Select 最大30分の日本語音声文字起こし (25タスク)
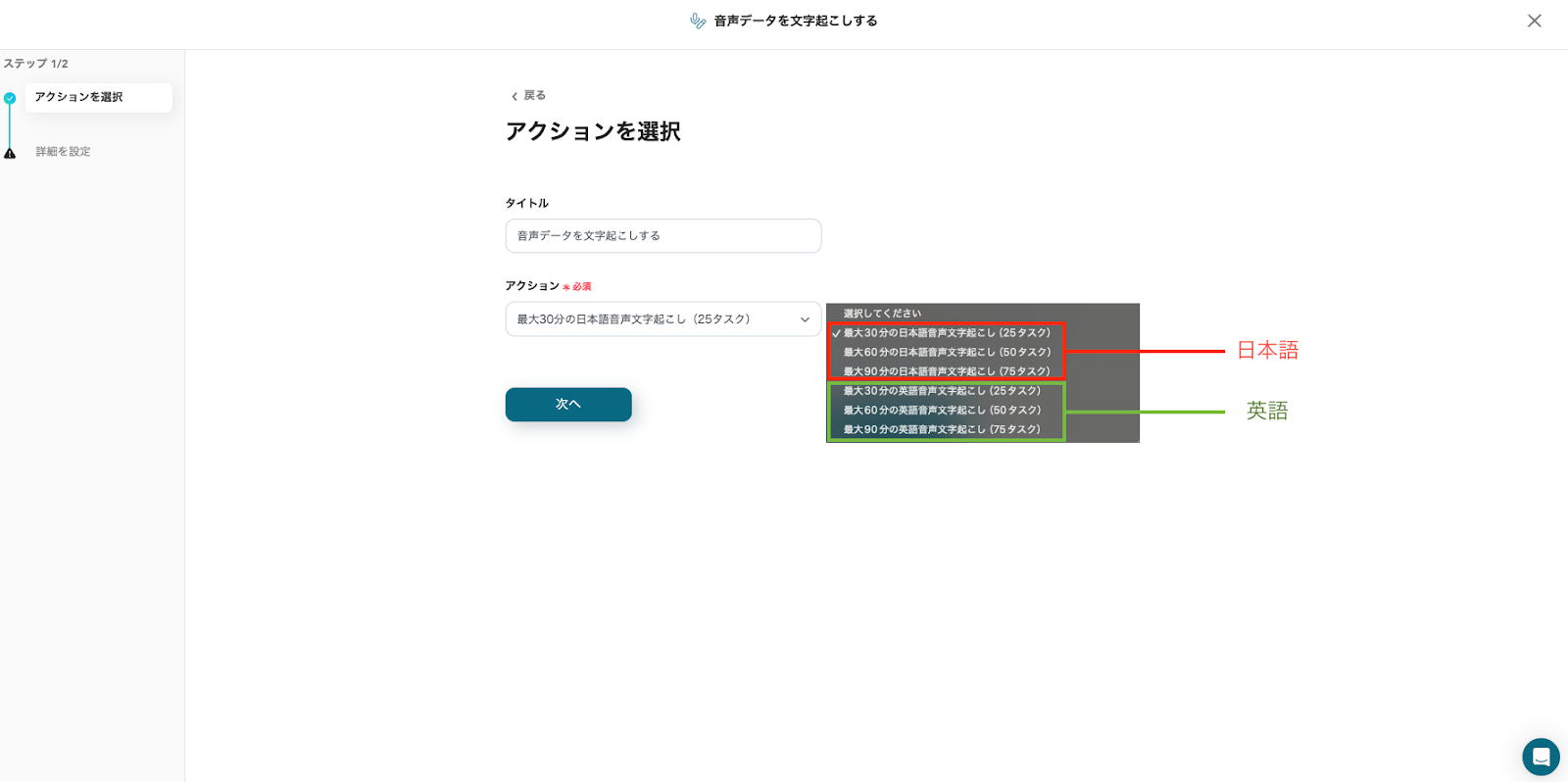Screen dimensions: 1568x782 tap(947, 333)
